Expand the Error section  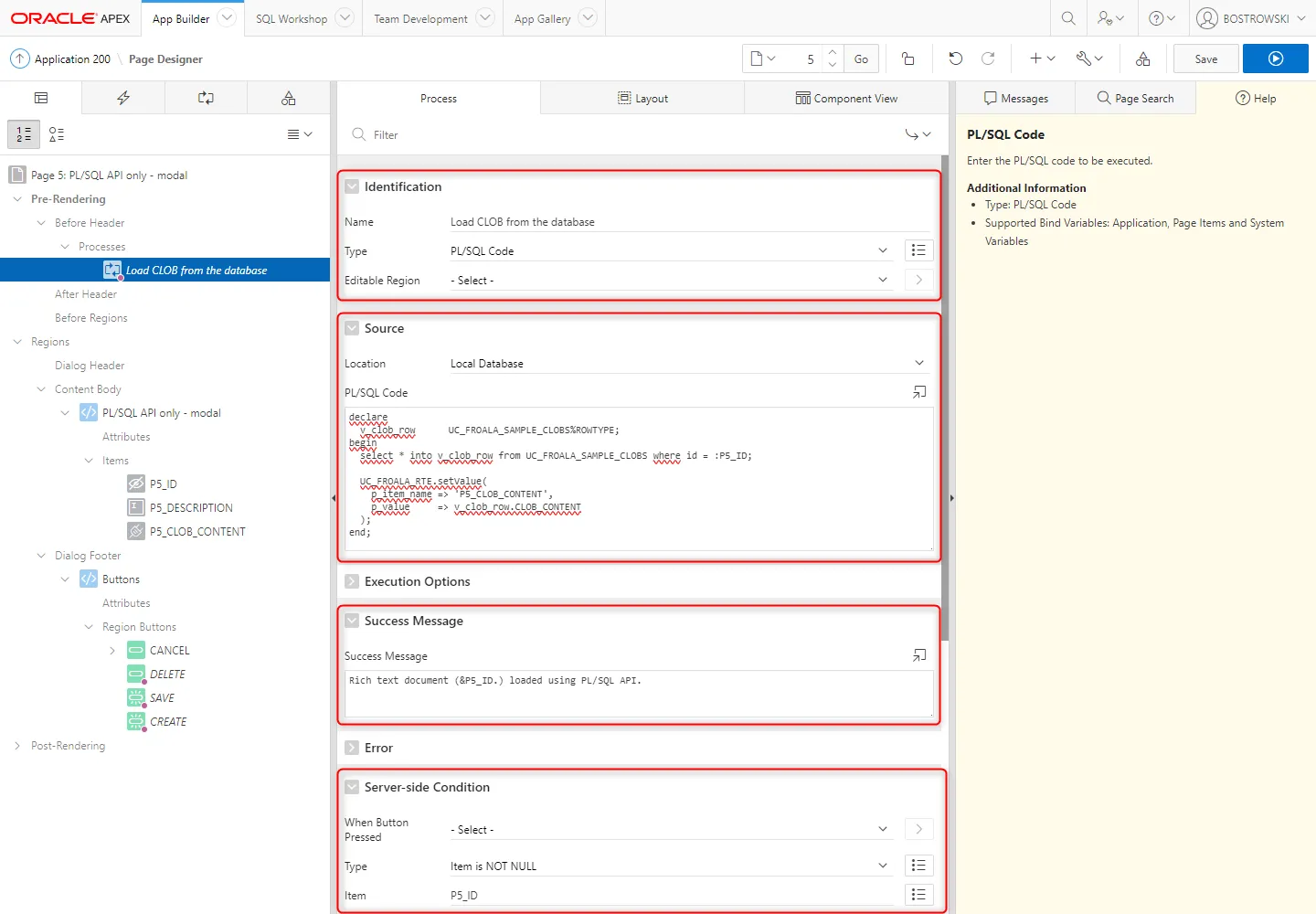(x=352, y=748)
